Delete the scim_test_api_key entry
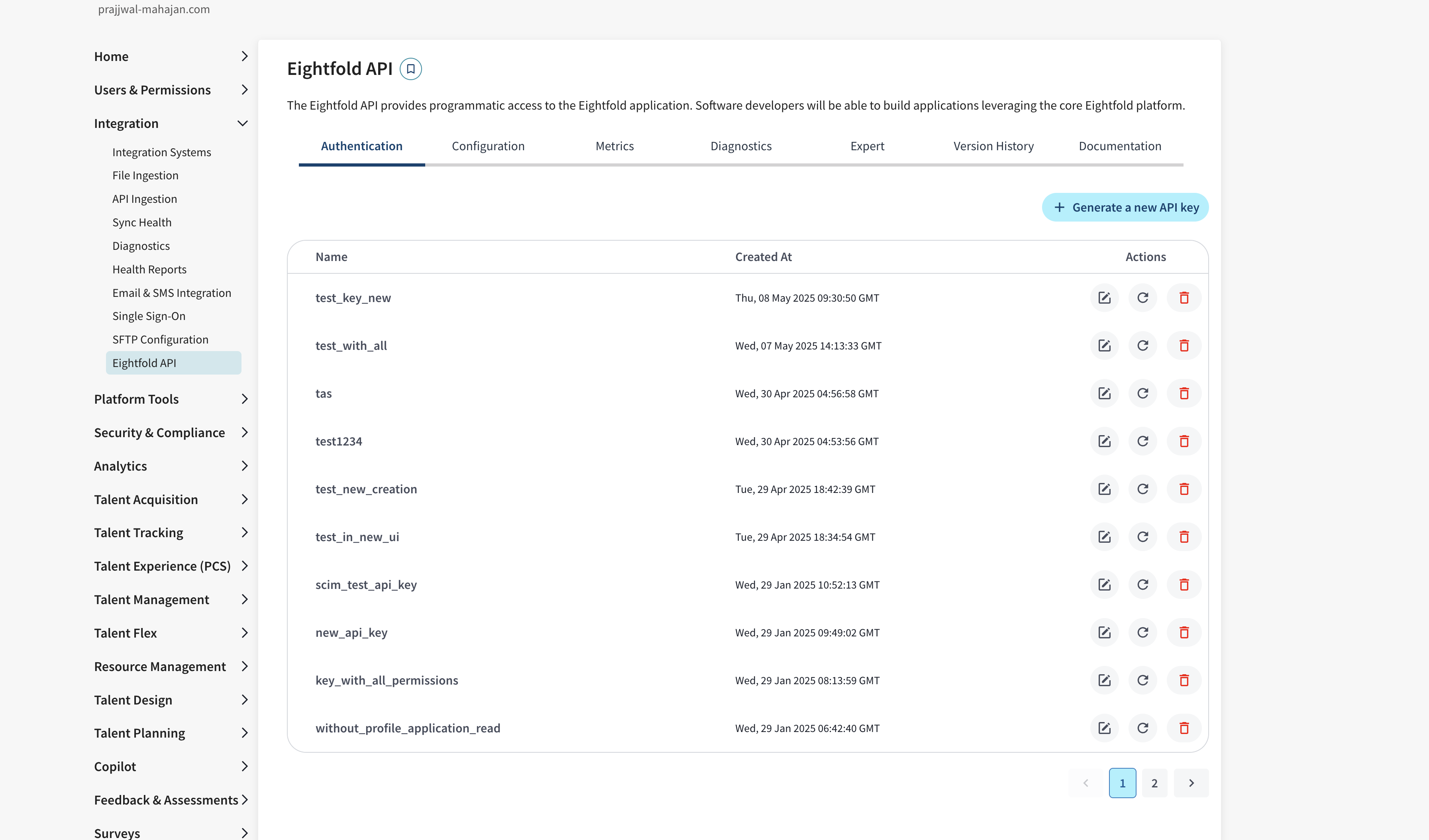The width and height of the screenshot is (1429, 840). [1184, 585]
